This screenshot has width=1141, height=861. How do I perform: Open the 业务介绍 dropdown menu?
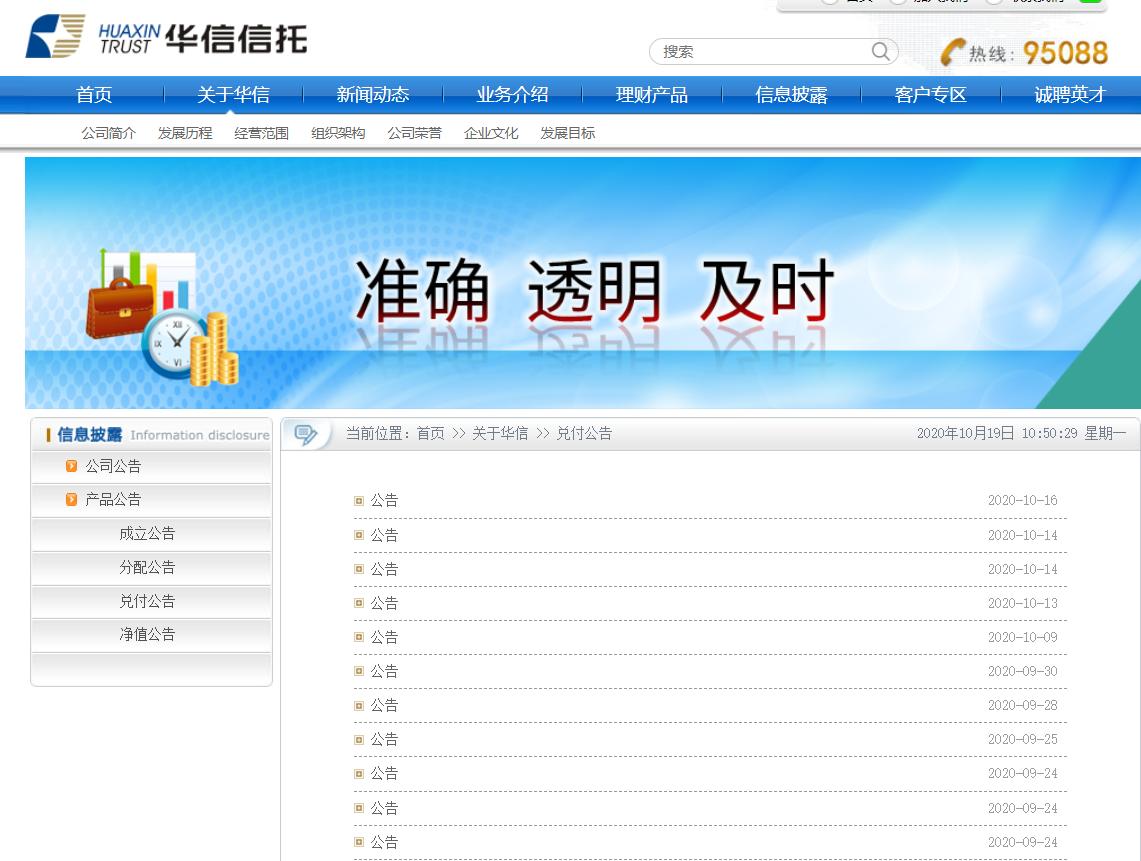click(511, 94)
